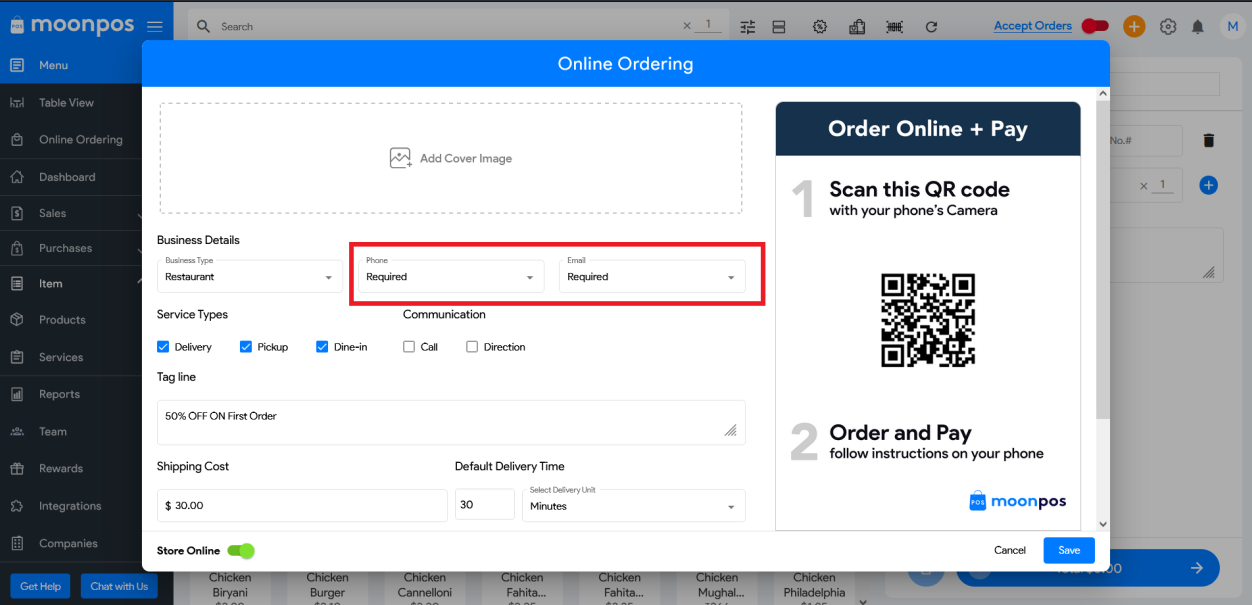Open the Business Type dropdown
Image resolution: width=1252 pixels, height=605 pixels.
coord(249,276)
